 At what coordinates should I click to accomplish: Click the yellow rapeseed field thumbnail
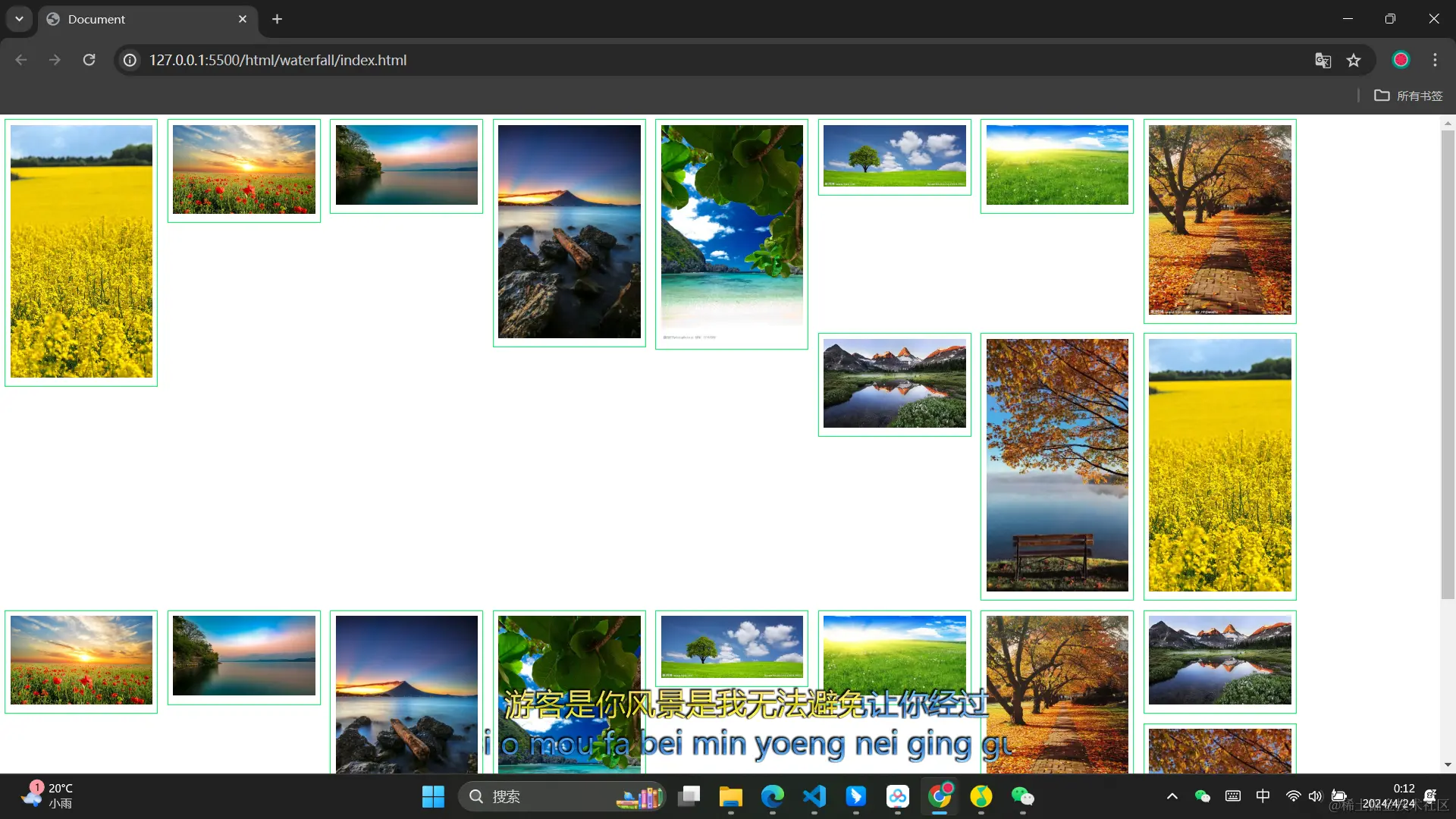81,252
